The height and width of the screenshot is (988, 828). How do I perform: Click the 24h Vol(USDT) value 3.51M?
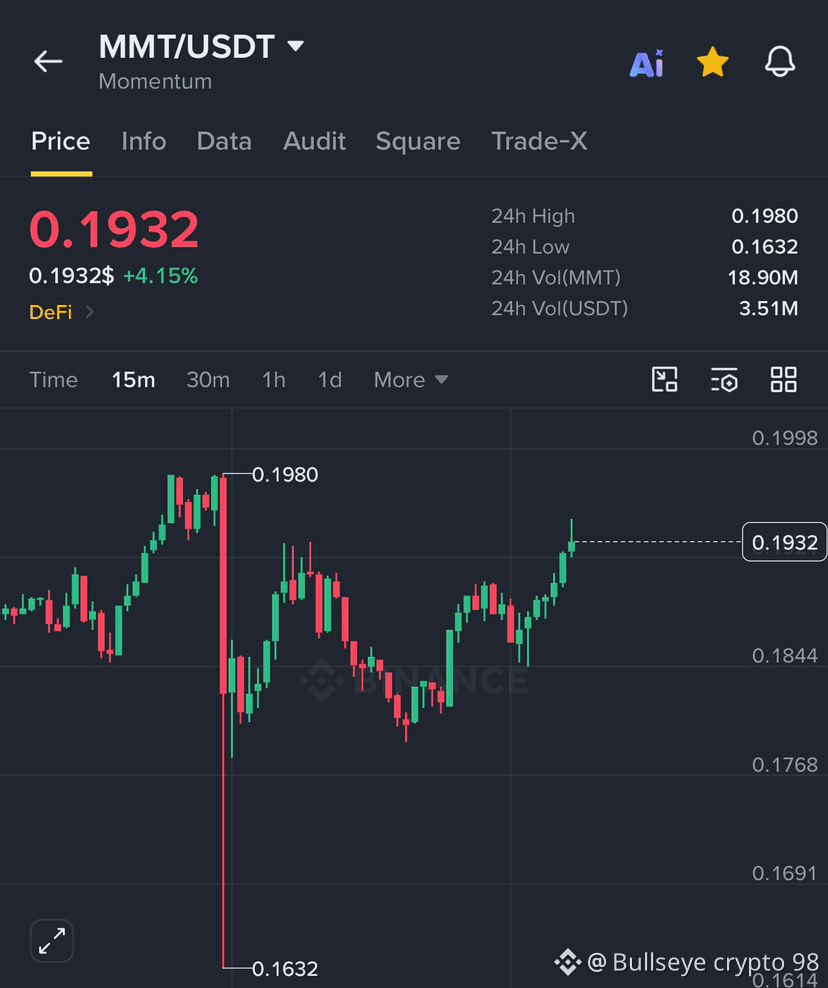768,309
